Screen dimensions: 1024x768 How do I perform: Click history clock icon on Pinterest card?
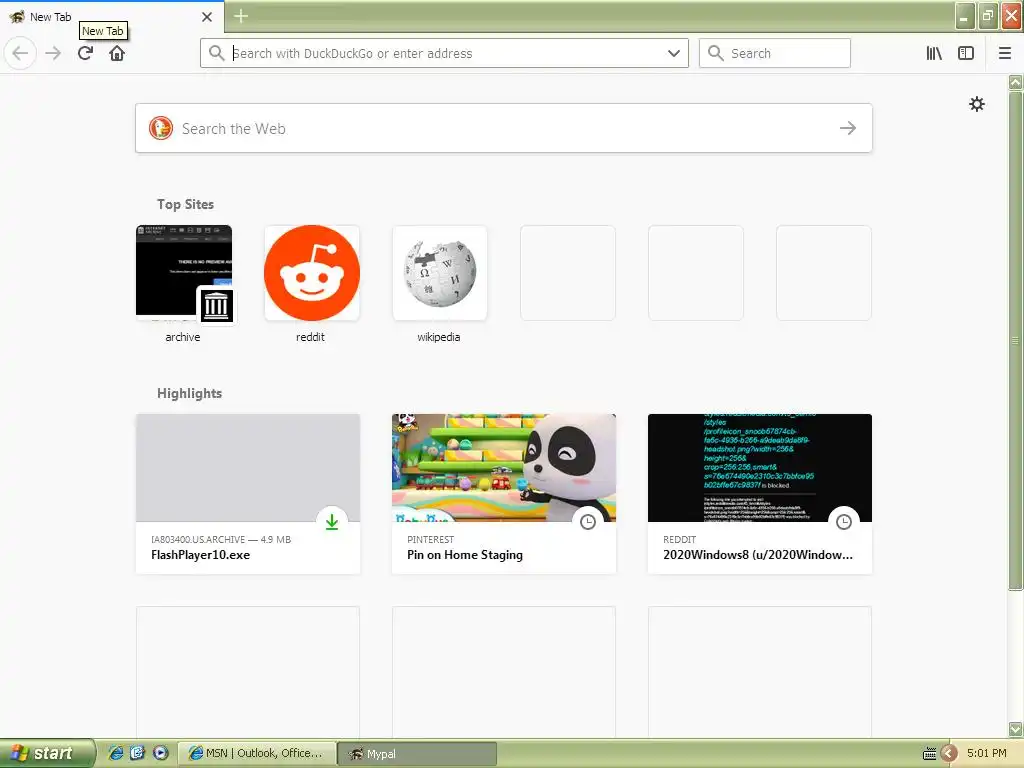tap(588, 522)
